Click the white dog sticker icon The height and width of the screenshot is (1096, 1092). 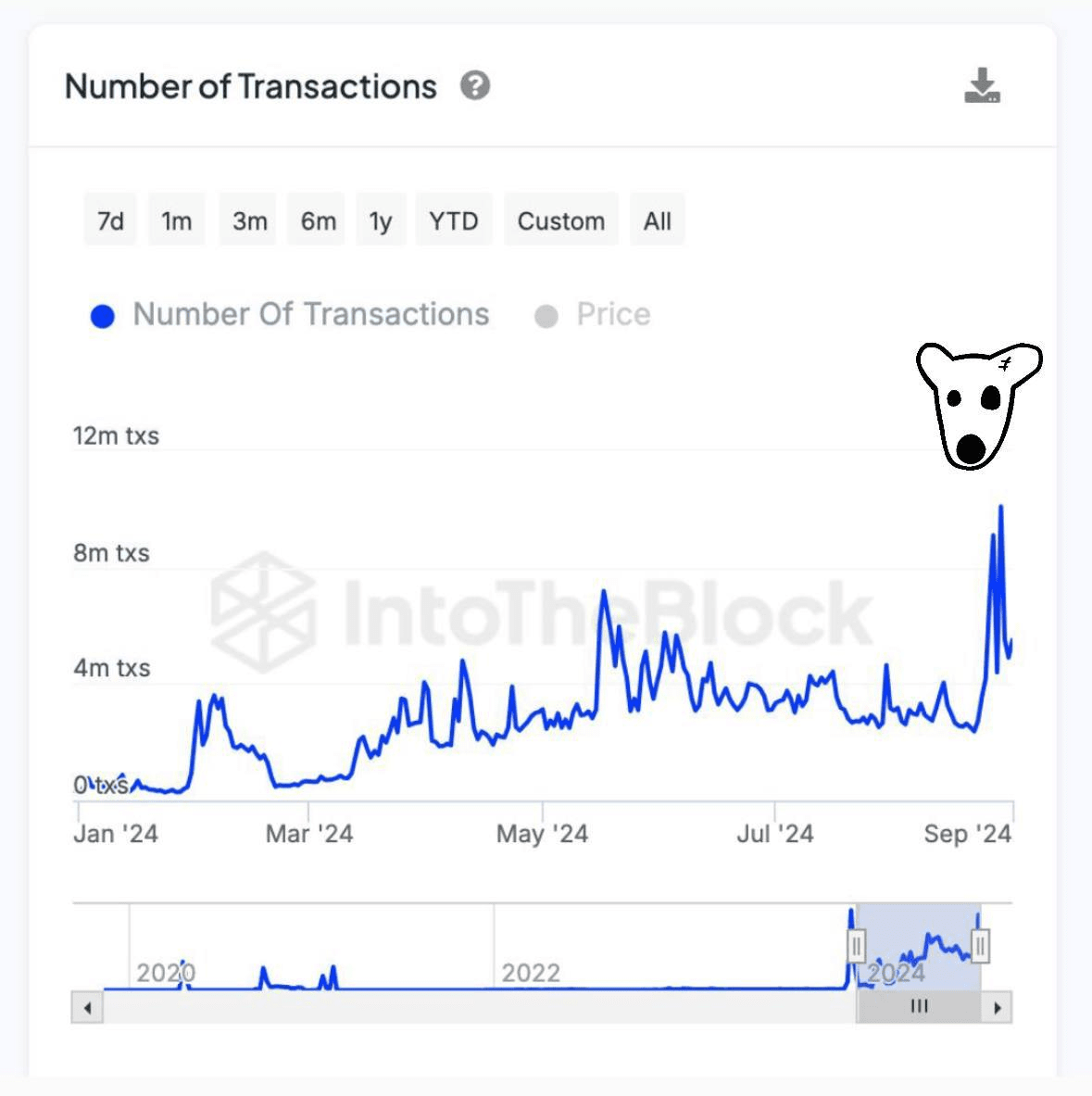click(977, 404)
